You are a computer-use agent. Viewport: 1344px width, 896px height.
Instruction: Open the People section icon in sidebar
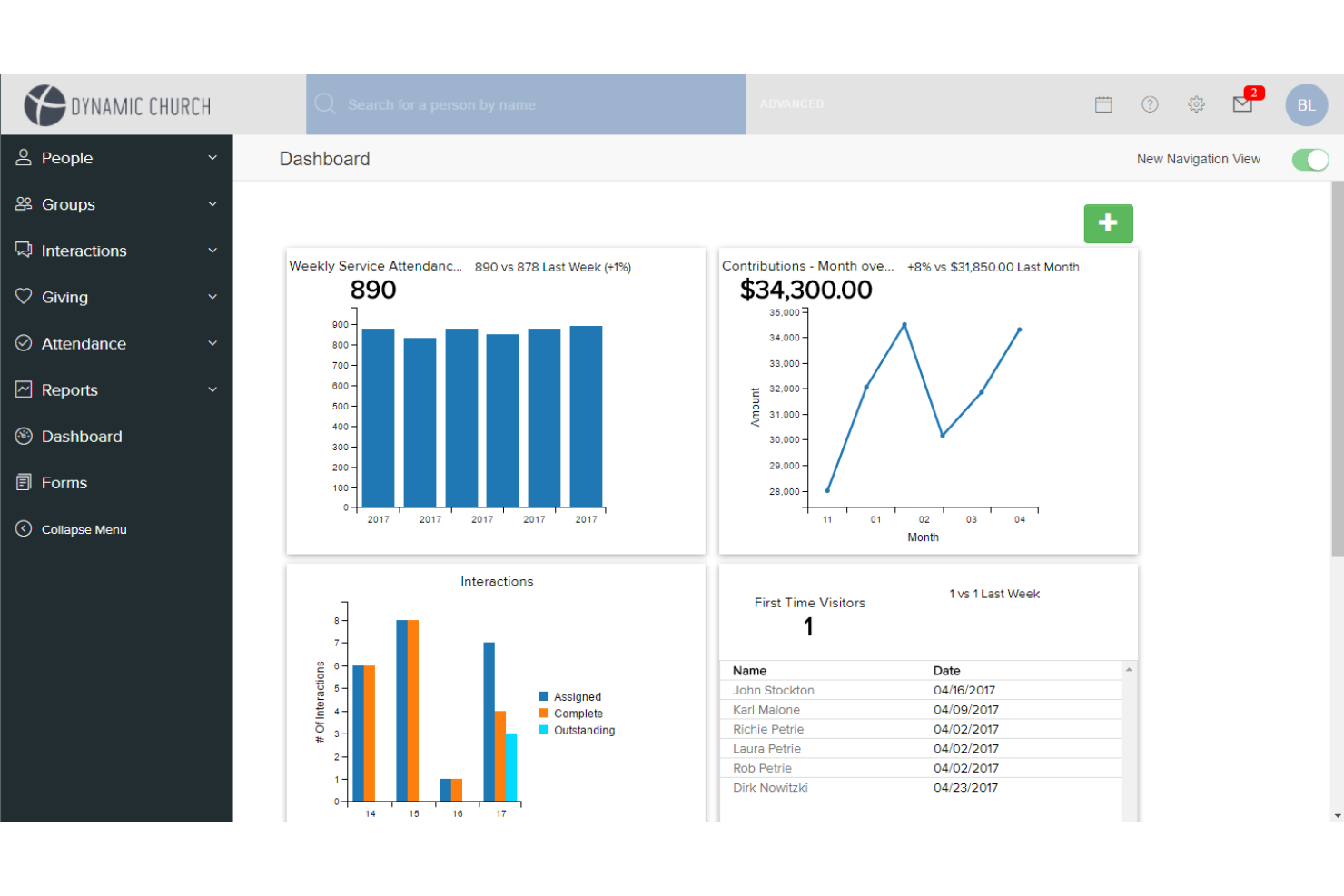pos(24,157)
